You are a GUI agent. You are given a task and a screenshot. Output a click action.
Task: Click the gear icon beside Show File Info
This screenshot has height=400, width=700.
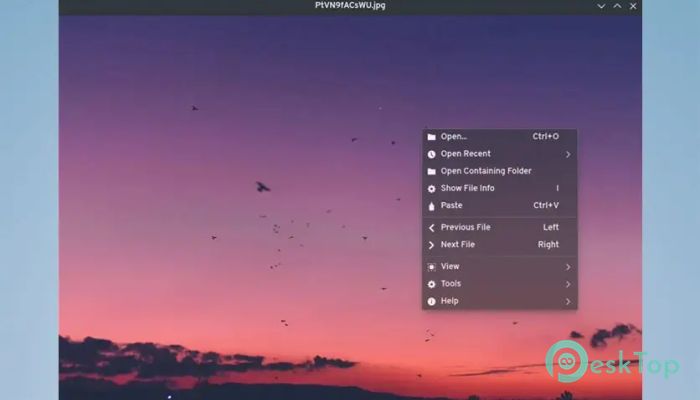pos(431,189)
